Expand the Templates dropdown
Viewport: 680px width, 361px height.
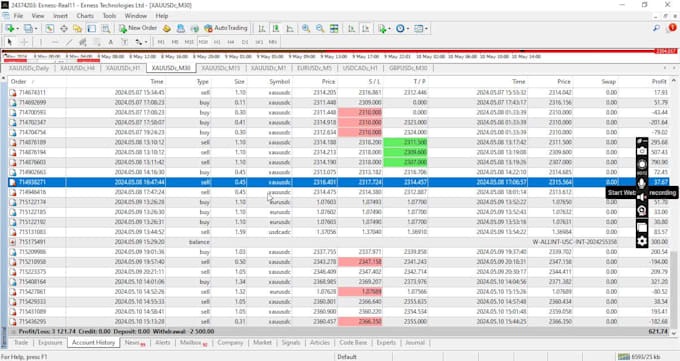coord(426,29)
